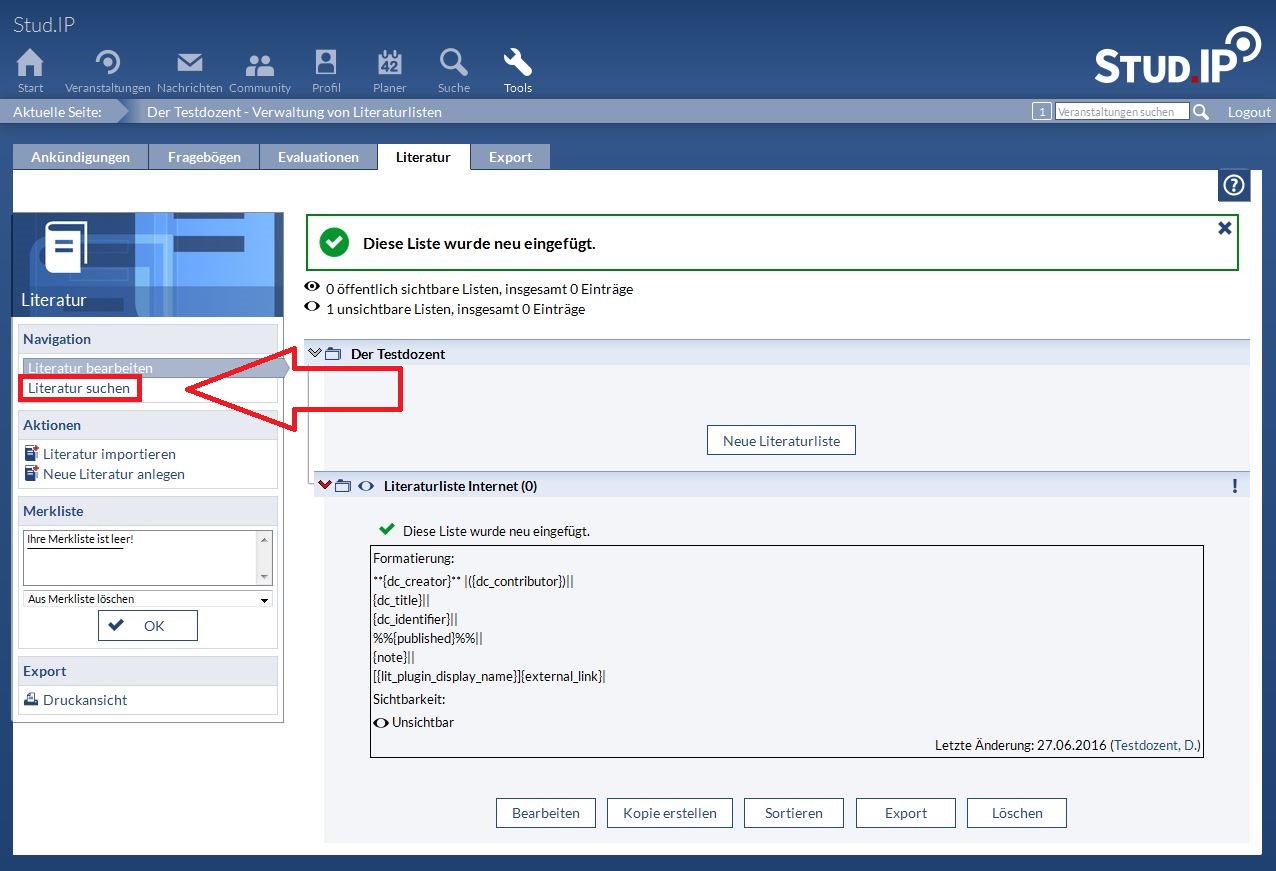
Task: Switch to the Ankündigungen tab
Action: tap(80, 157)
